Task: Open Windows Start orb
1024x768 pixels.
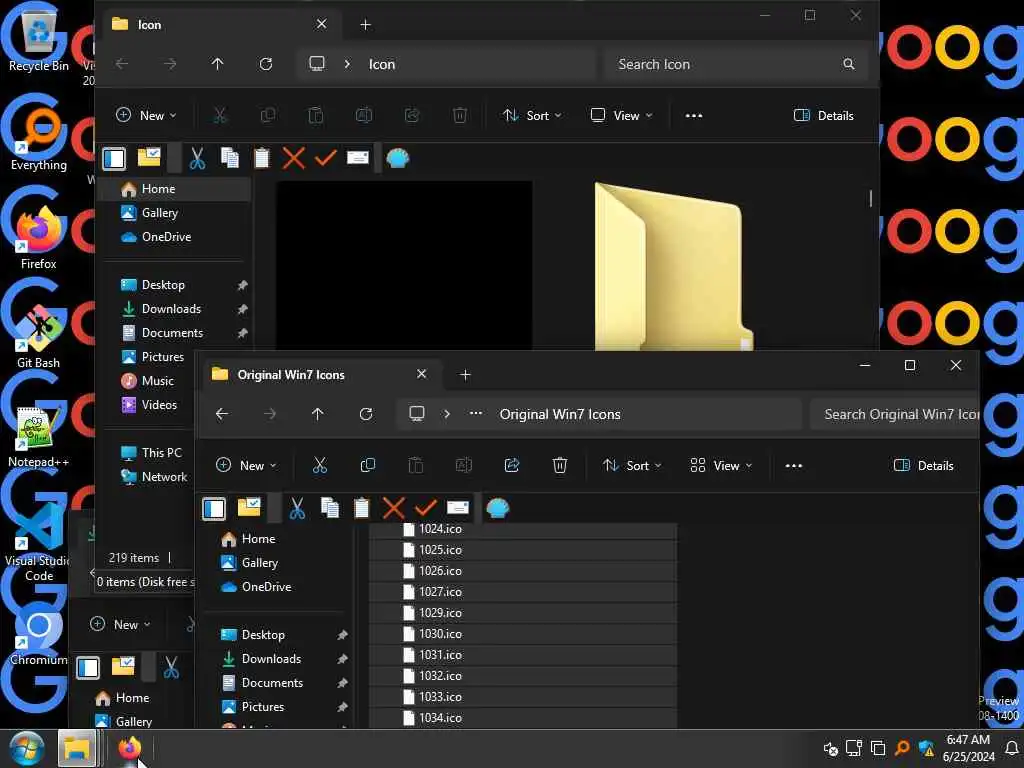Action: tap(27, 748)
